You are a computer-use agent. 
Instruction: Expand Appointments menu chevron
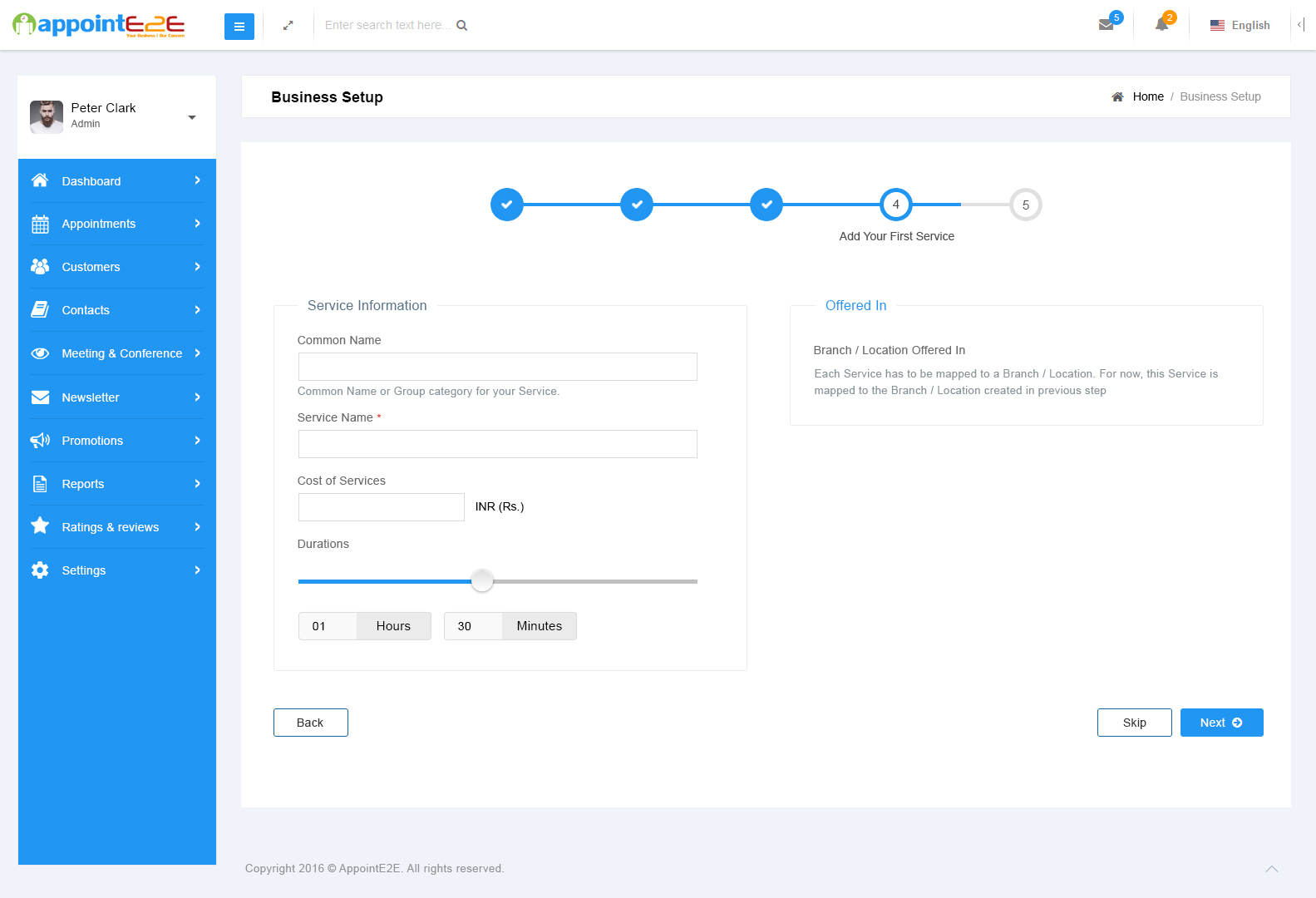click(197, 224)
